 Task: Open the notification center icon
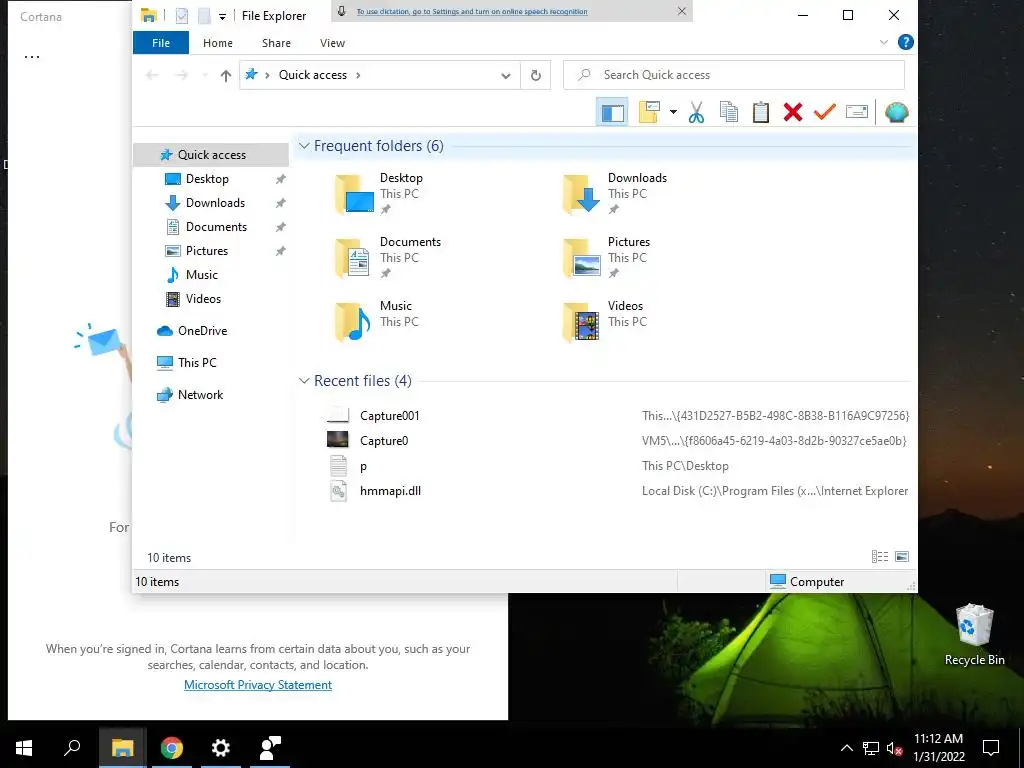(x=991, y=748)
